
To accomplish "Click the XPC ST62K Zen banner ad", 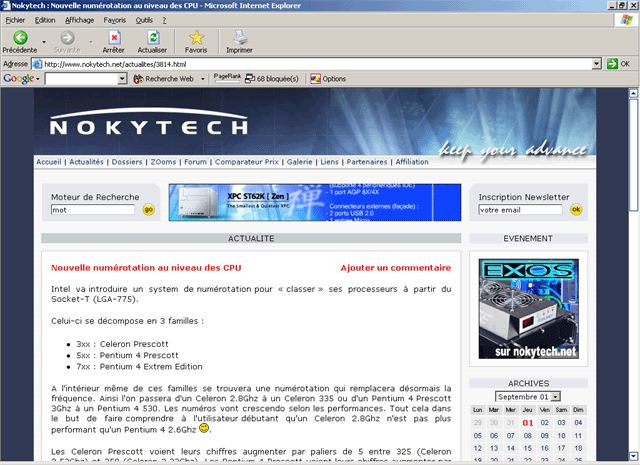I will tap(315, 202).
